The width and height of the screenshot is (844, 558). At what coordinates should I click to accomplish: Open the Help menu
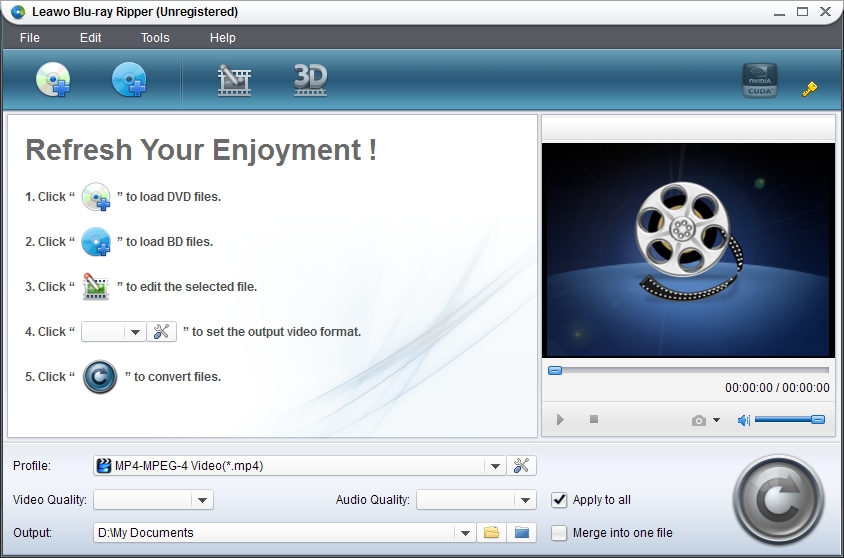222,38
